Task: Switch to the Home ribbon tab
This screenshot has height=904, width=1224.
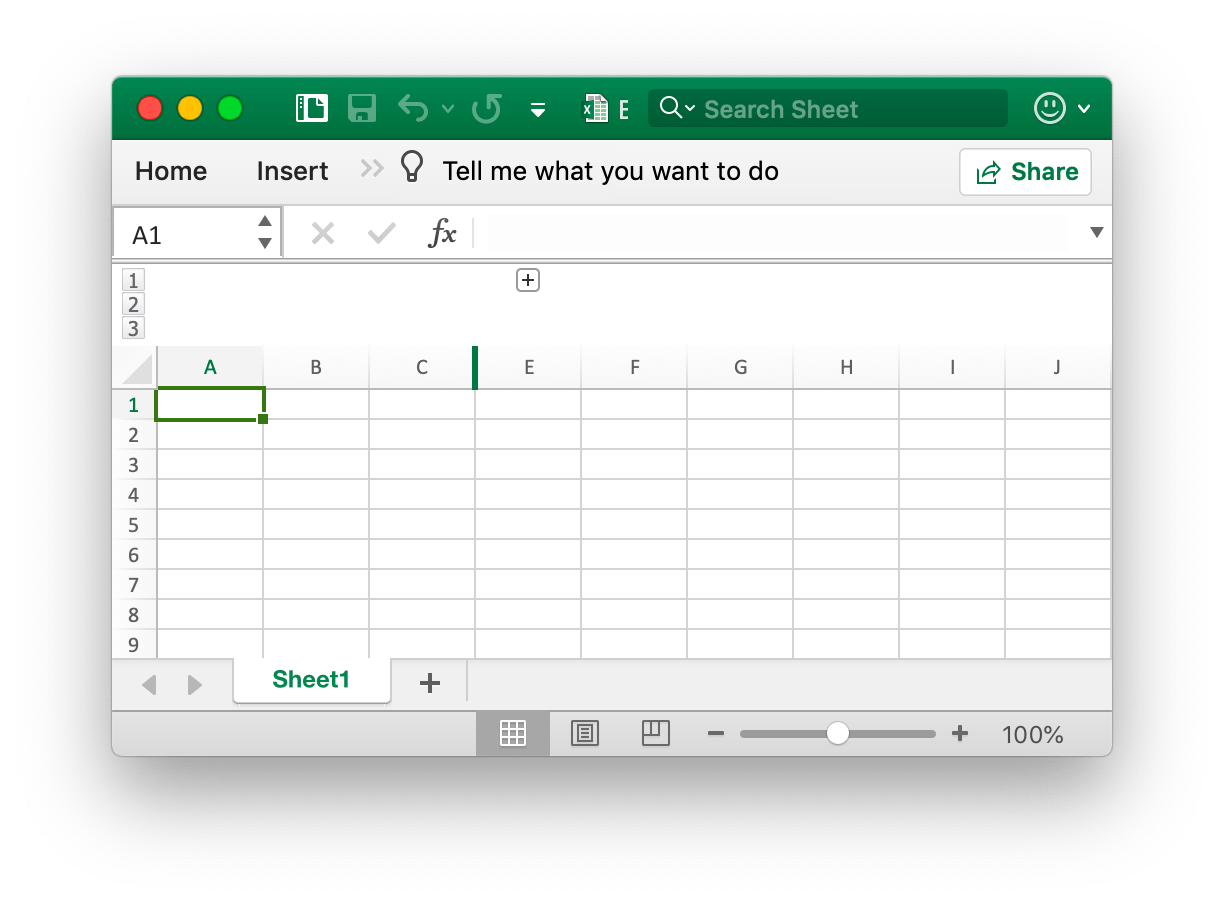Action: coord(171,171)
